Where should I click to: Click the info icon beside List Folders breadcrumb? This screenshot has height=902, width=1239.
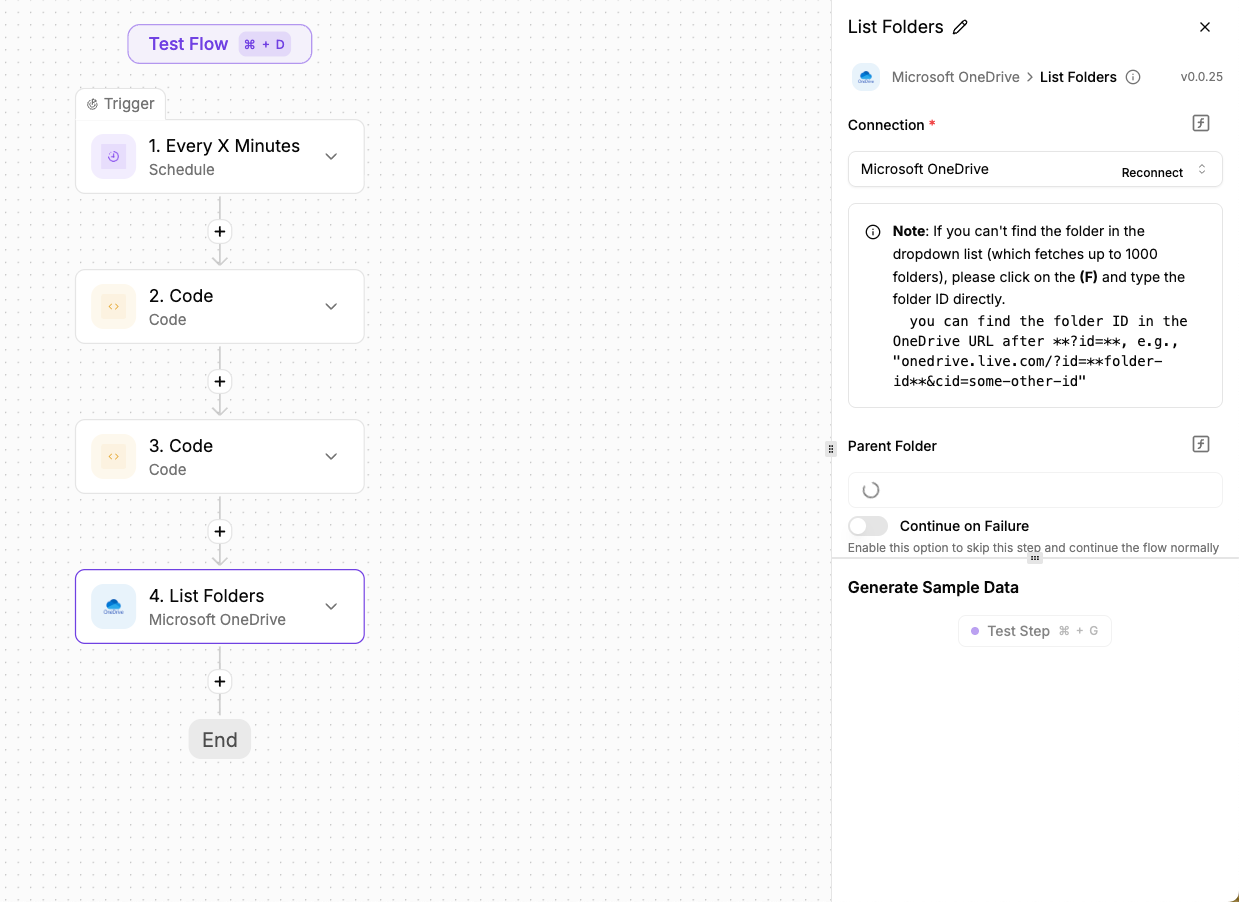click(1133, 77)
